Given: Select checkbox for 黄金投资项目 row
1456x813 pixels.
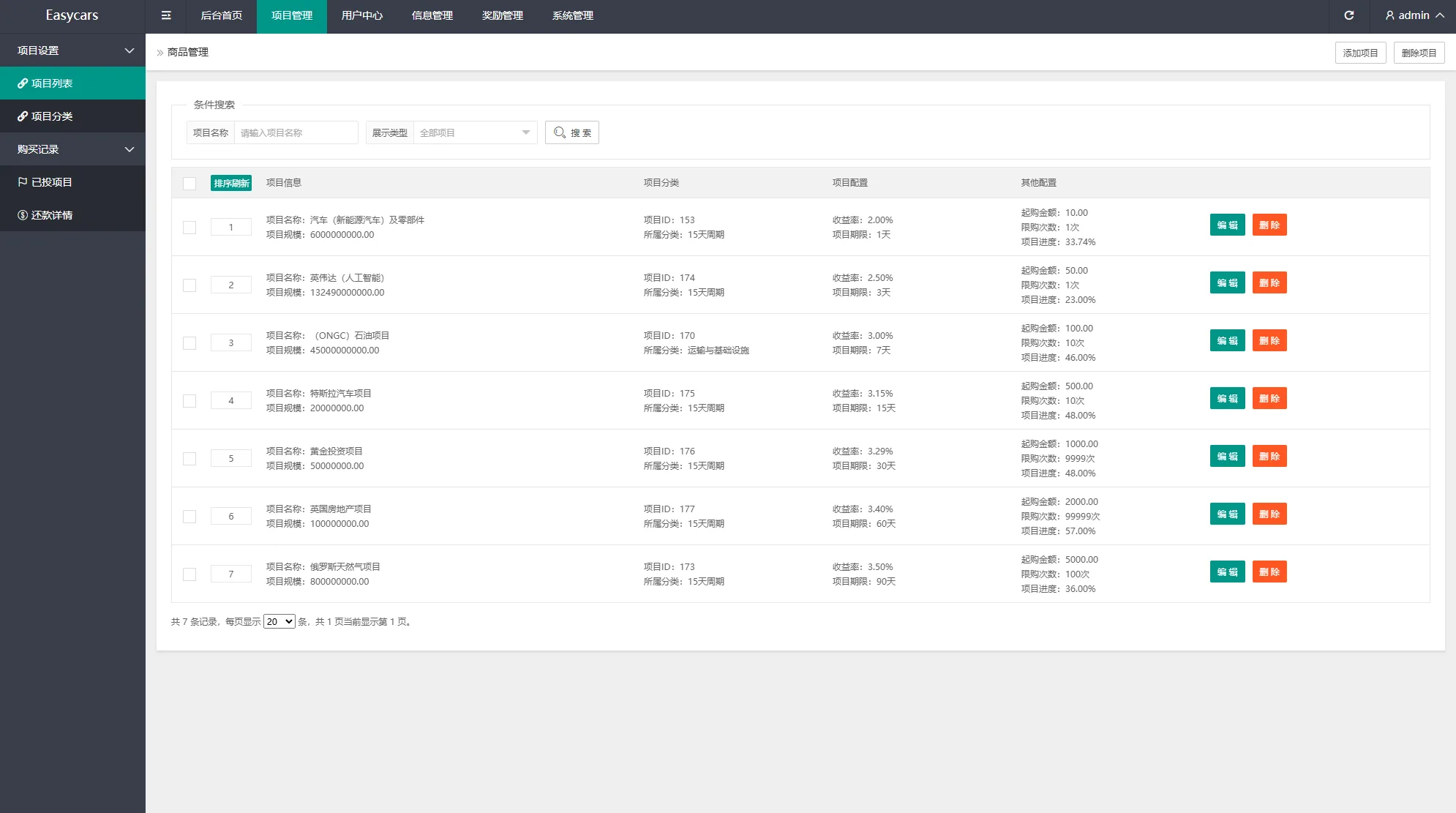Looking at the screenshot, I should tap(189, 459).
